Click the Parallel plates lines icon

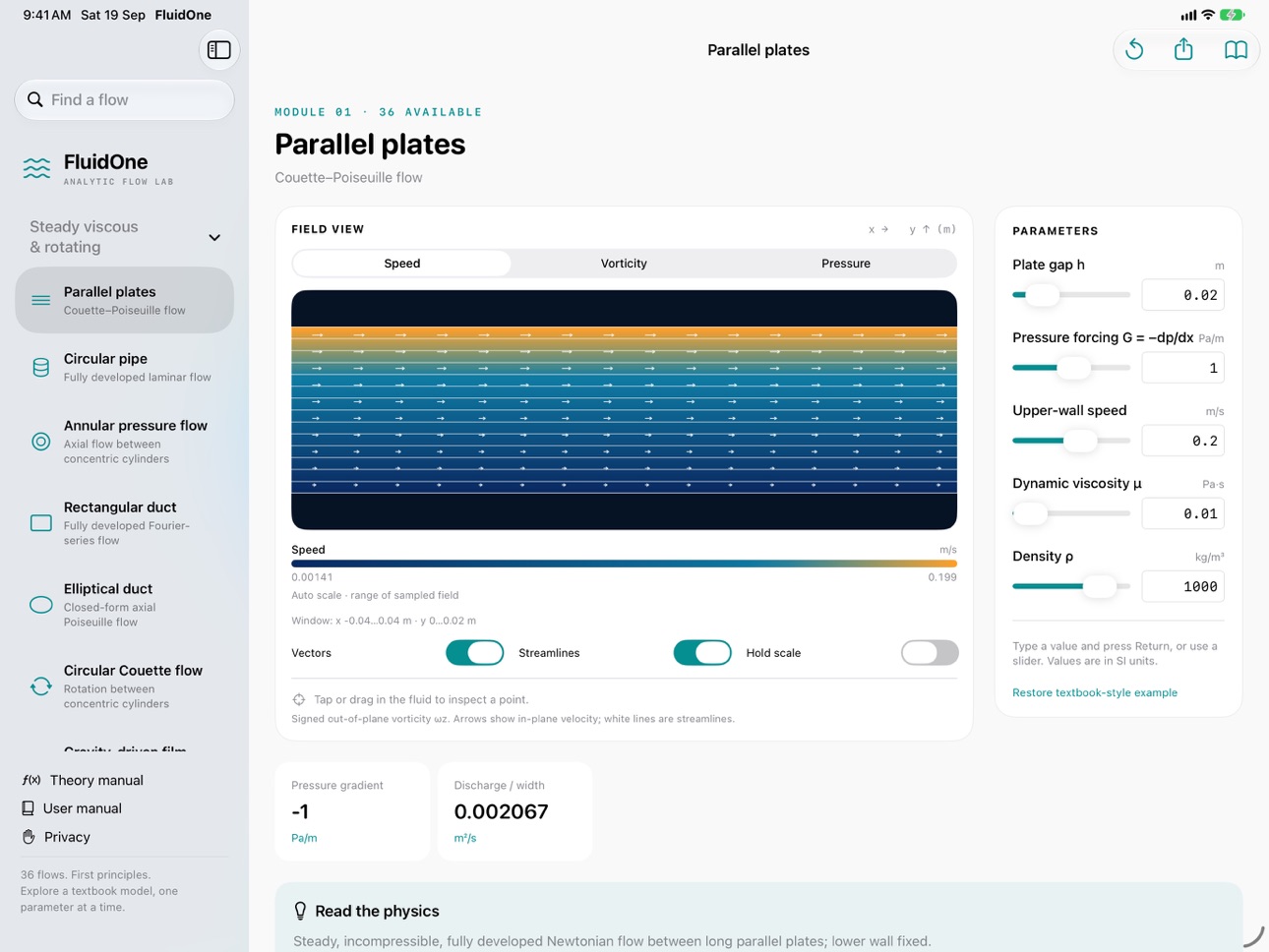[x=40, y=300]
